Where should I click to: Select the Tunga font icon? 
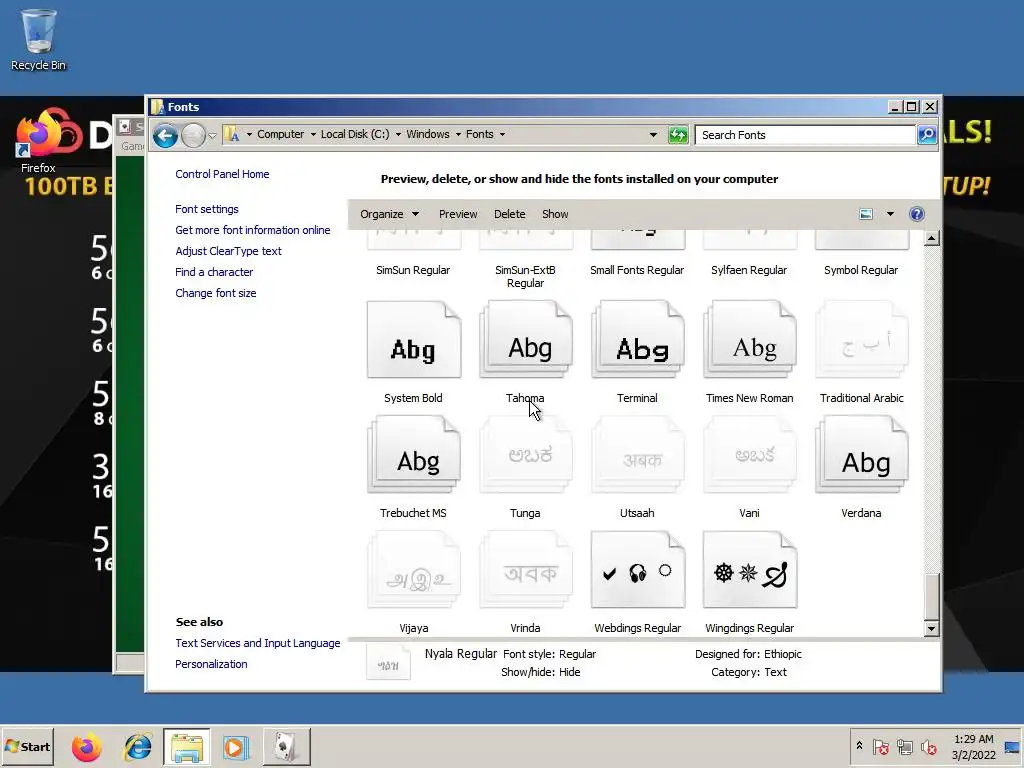pos(526,455)
